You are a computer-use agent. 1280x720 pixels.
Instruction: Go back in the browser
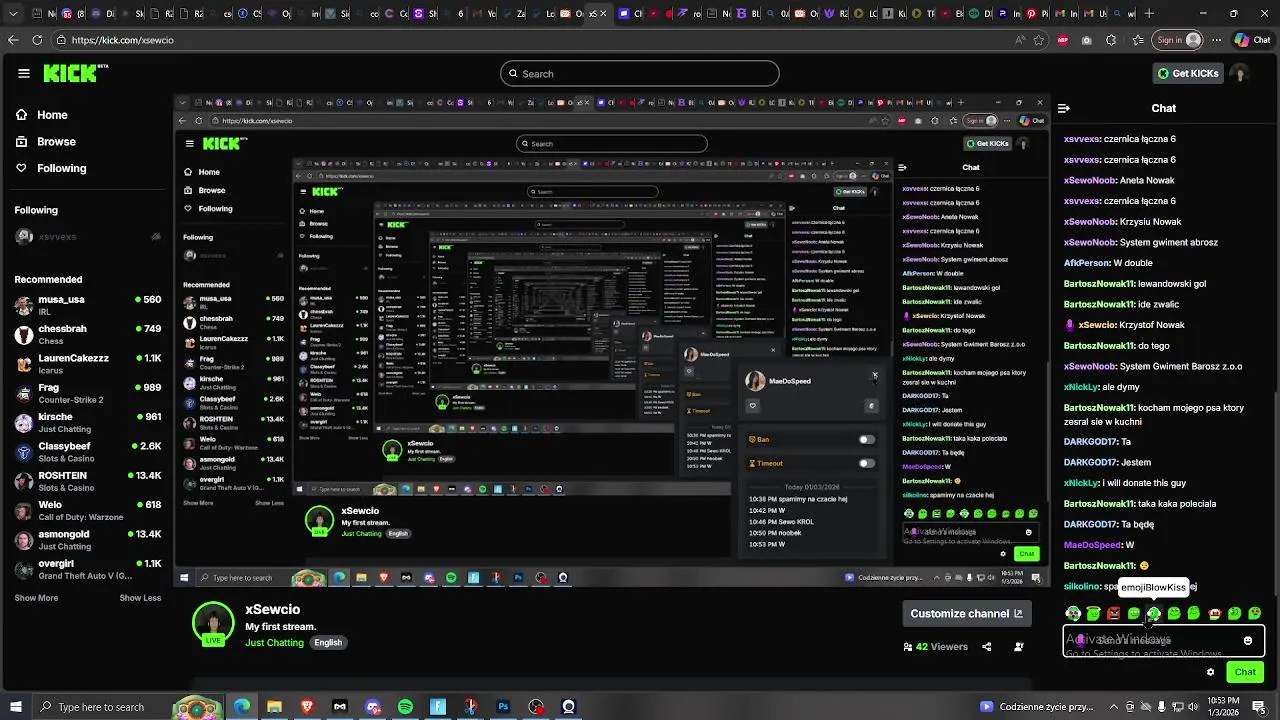click(13, 40)
